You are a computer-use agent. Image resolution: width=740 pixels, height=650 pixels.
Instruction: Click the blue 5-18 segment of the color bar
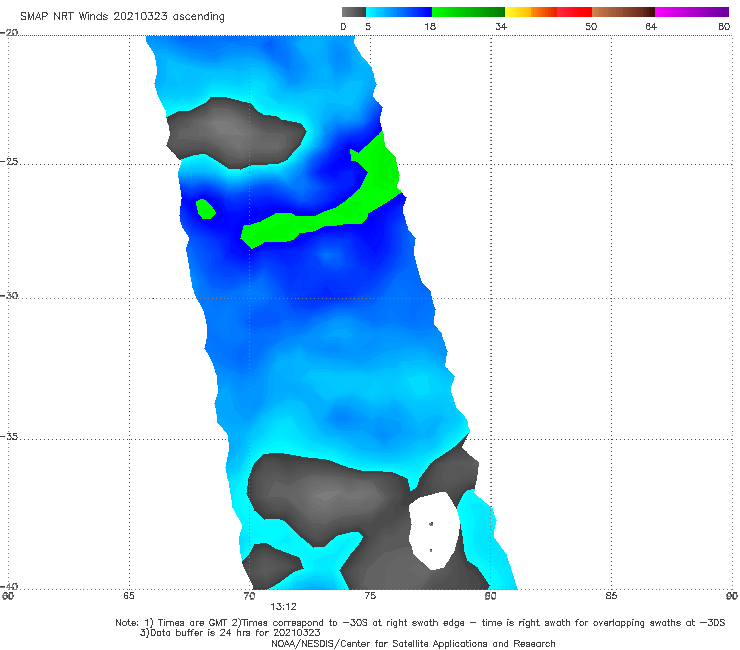click(399, 12)
